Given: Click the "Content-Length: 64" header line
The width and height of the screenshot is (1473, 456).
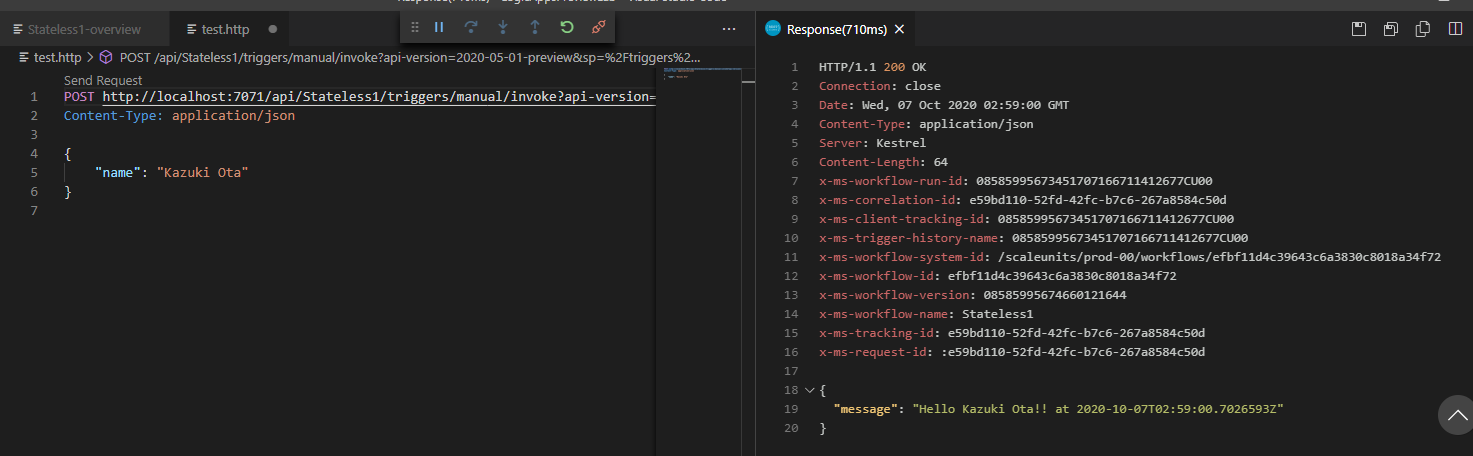Looking at the screenshot, I should coord(883,162).
